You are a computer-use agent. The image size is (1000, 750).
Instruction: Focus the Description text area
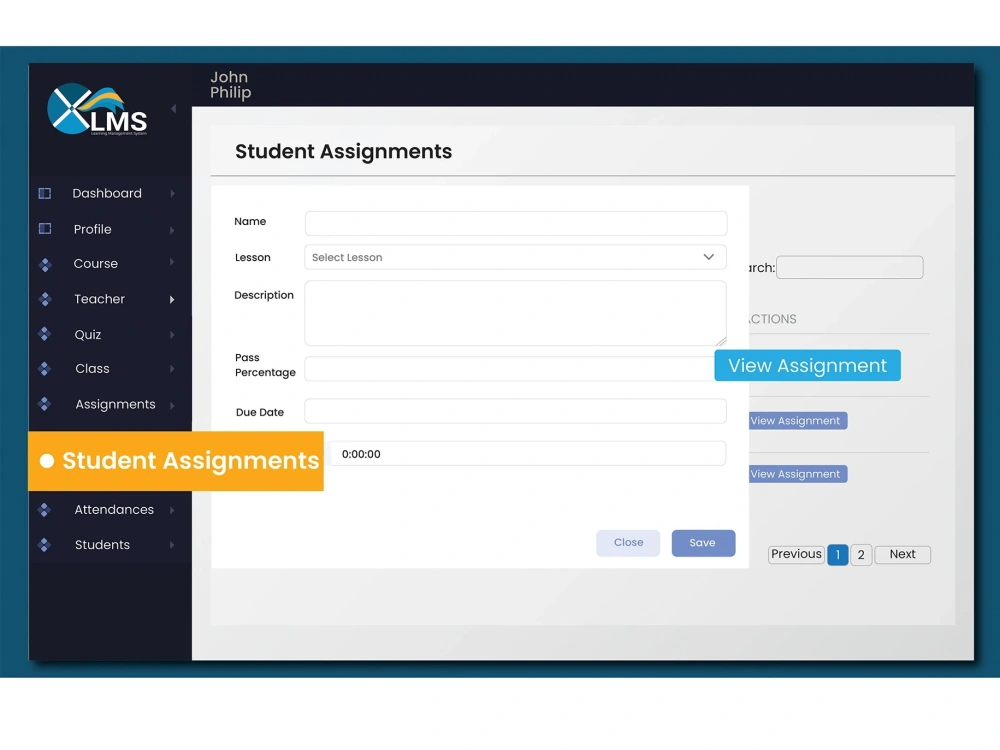[515, 313]
